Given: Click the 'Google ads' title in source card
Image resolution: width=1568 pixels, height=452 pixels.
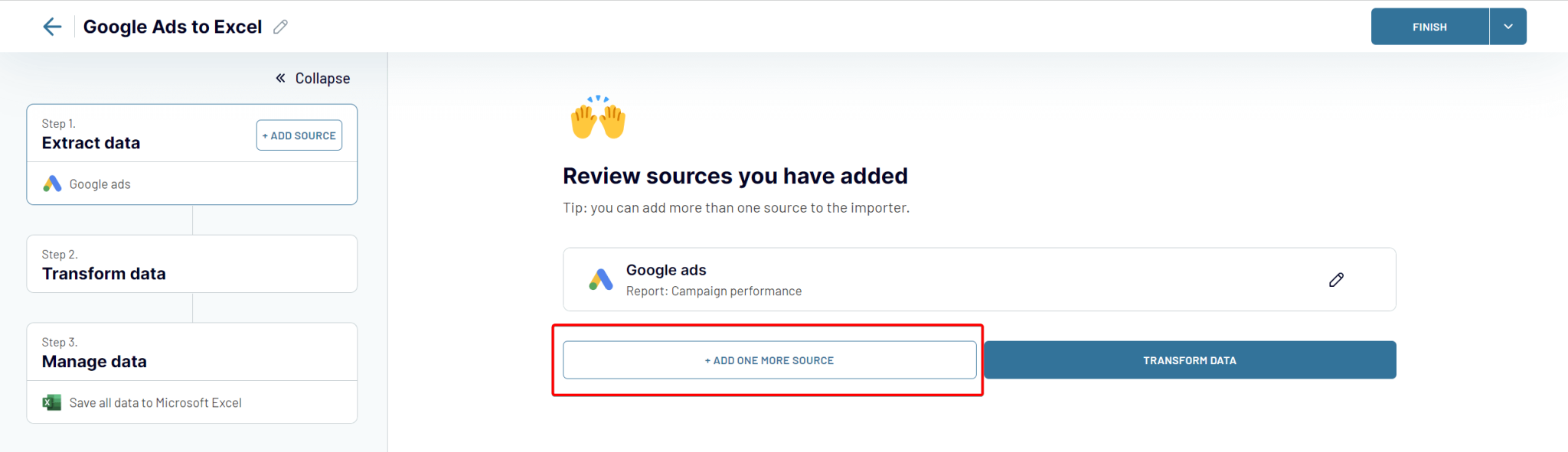Looking at the screenshot, I should (x=666, y=270).
